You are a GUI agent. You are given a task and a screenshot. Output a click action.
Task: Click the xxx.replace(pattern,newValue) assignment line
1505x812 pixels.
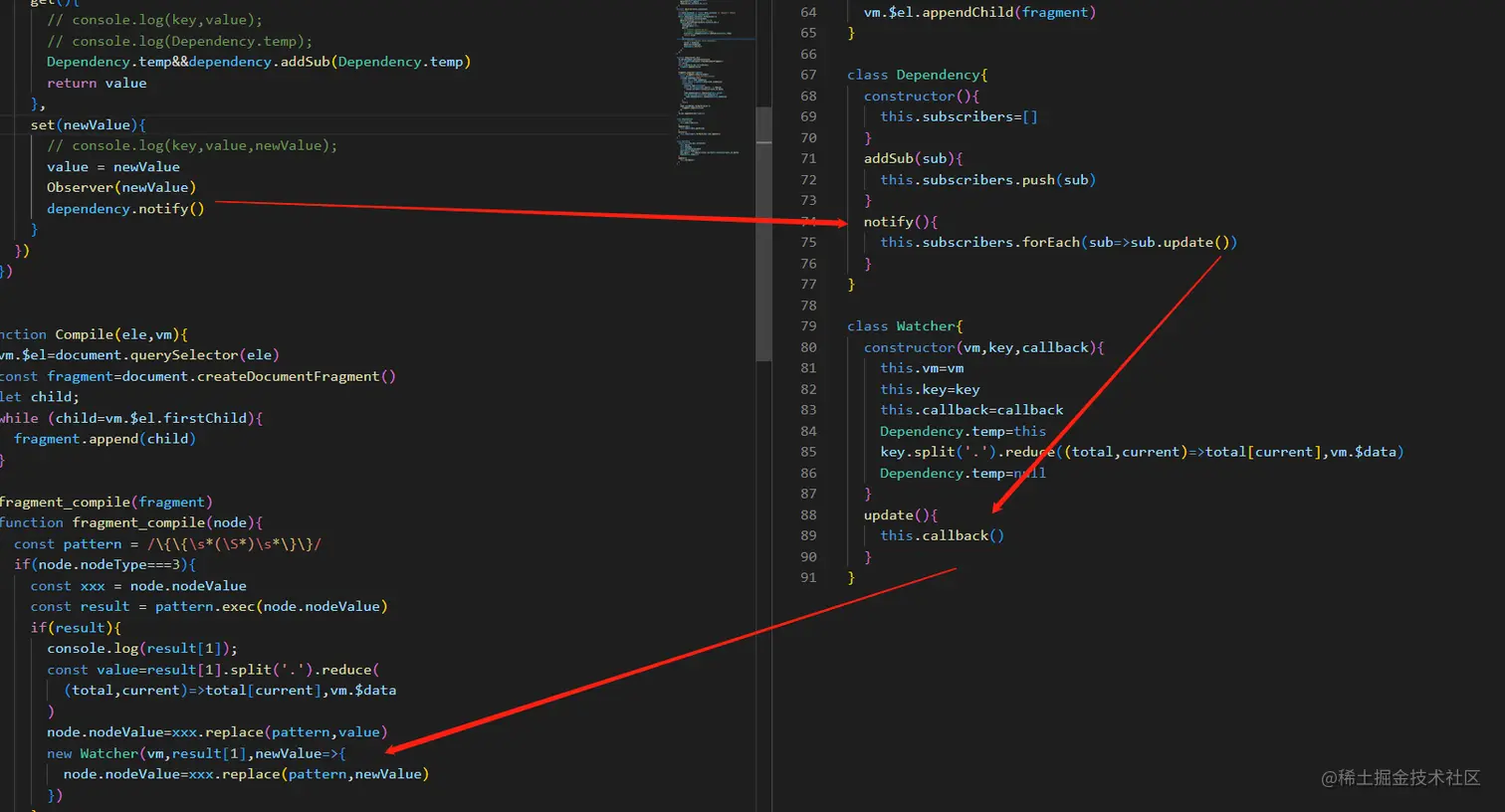246,773
